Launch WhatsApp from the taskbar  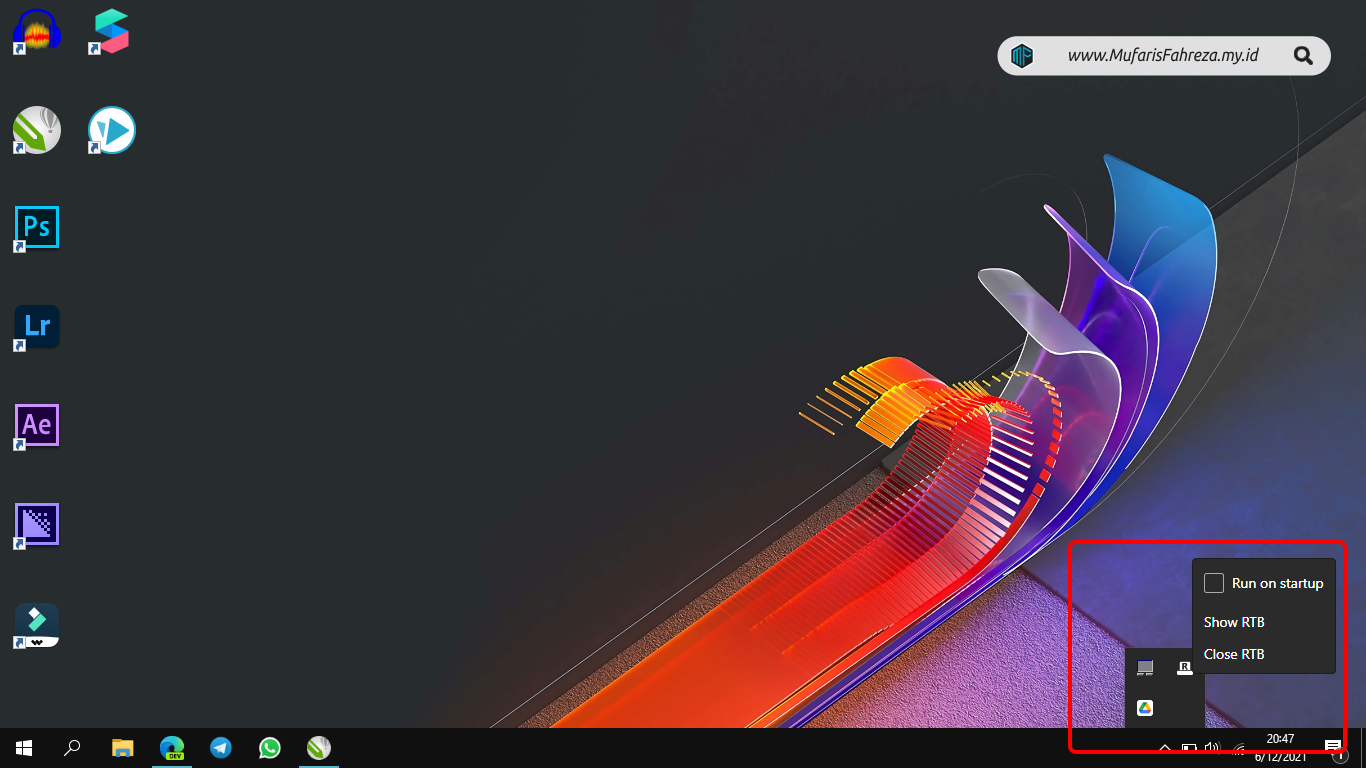(269, 748)
